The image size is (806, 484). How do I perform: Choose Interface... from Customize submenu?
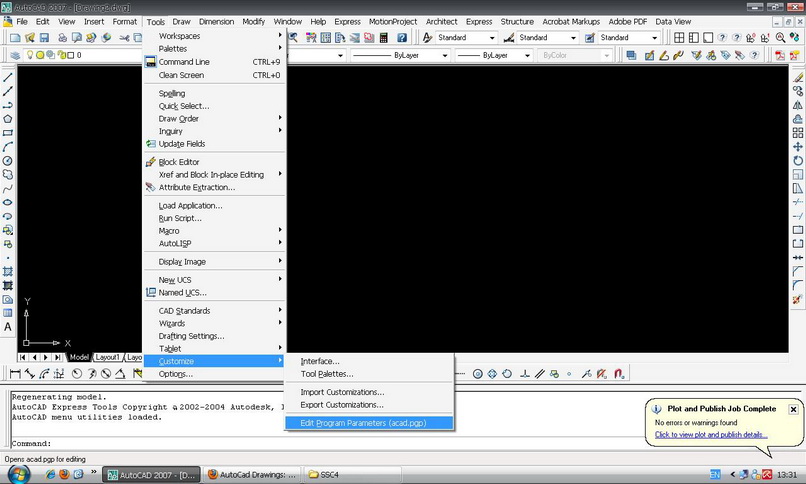point(369,361)
